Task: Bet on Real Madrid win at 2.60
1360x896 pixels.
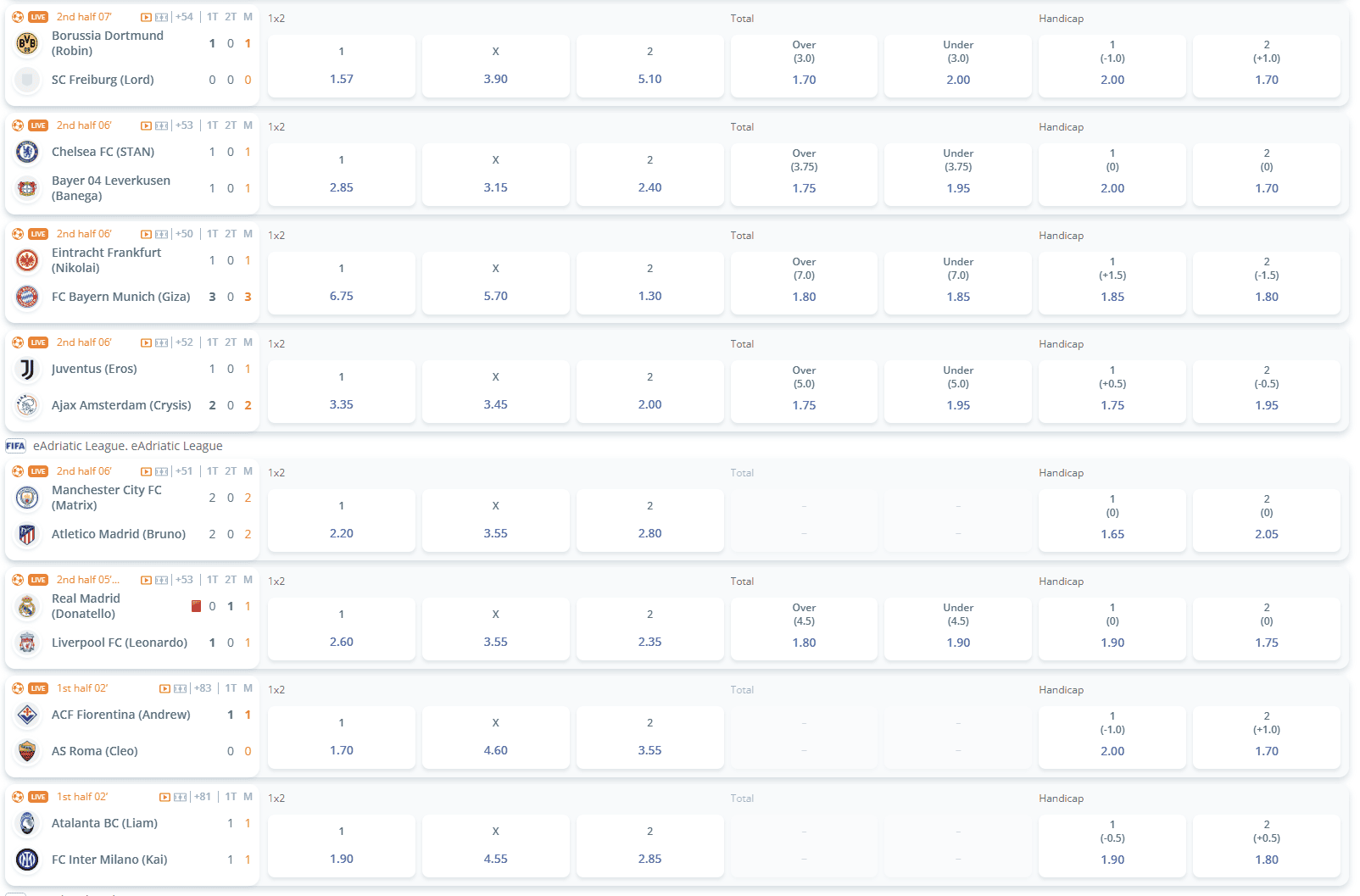Action: click(x=342, y=629)
